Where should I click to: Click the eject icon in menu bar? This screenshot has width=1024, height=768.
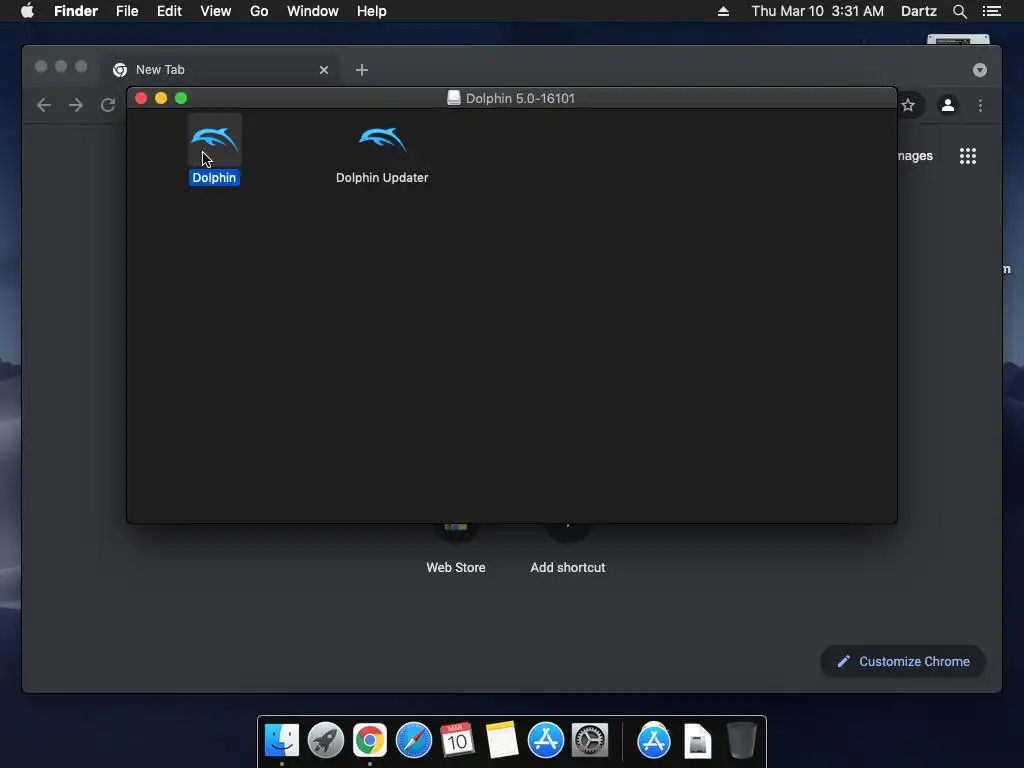(723, 11)
